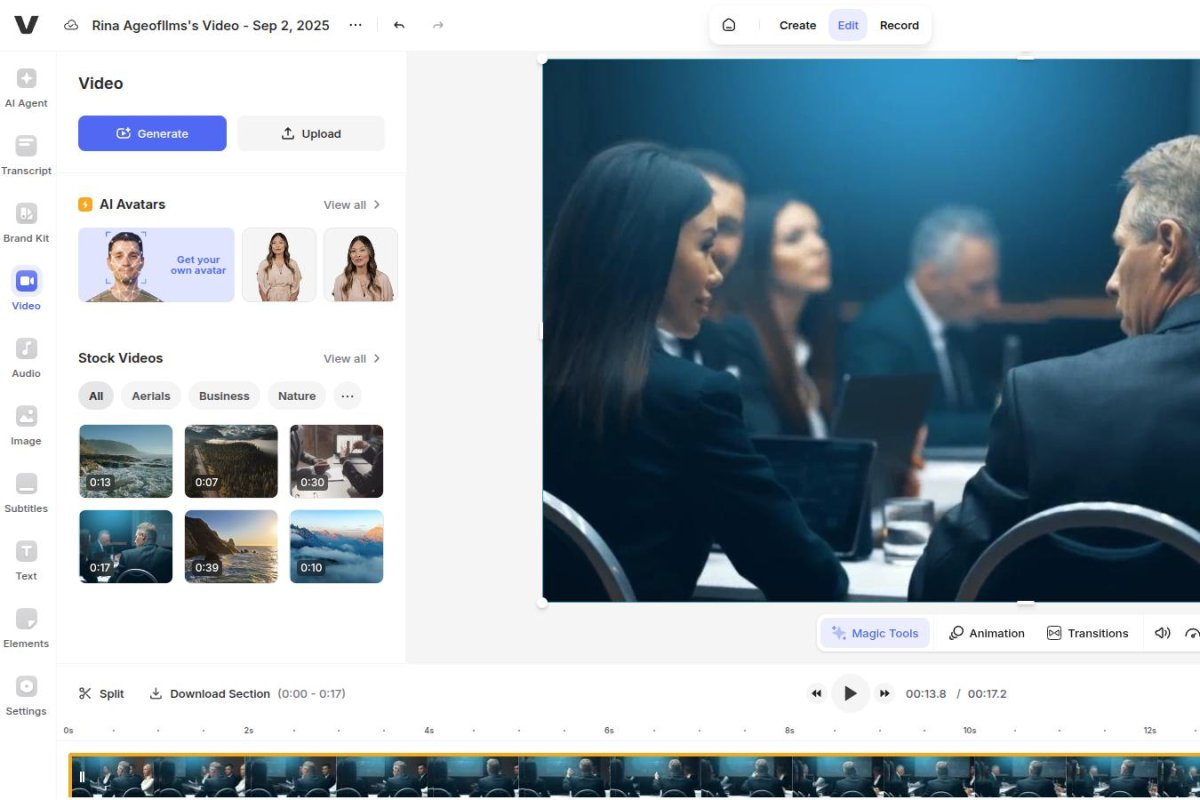Click the Upload button
This screenshot has width=1200, height=800.
[x=310, y=133]
